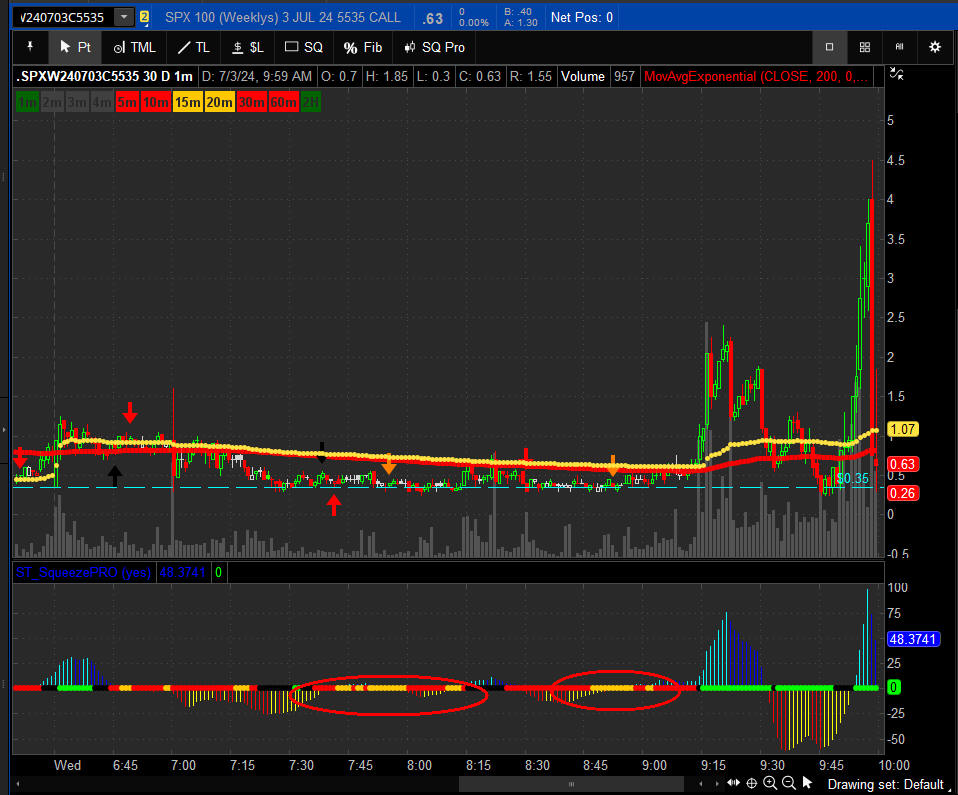Select the Pt pointer tool
This screenshot has width=958, height=795.
(75, 47)
